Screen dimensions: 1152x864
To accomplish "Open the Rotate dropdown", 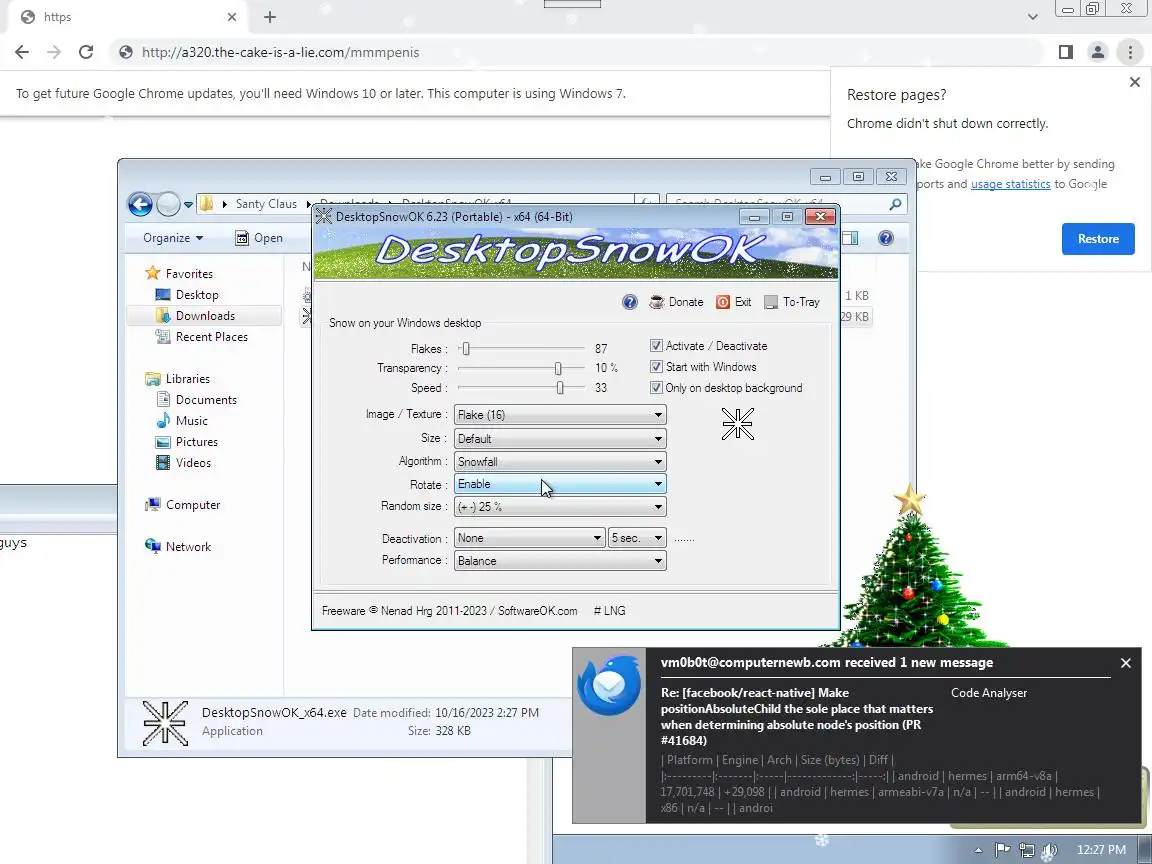I will pyautogui.click(x=560, y=483).
